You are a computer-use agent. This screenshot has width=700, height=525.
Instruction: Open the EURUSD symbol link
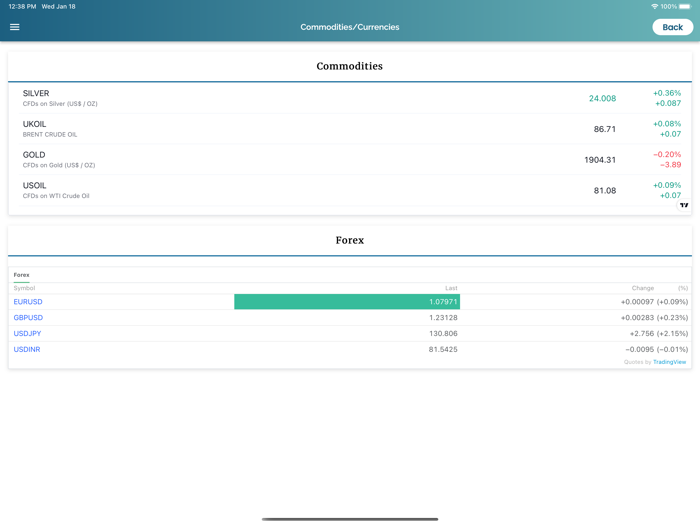click(28, 302)
